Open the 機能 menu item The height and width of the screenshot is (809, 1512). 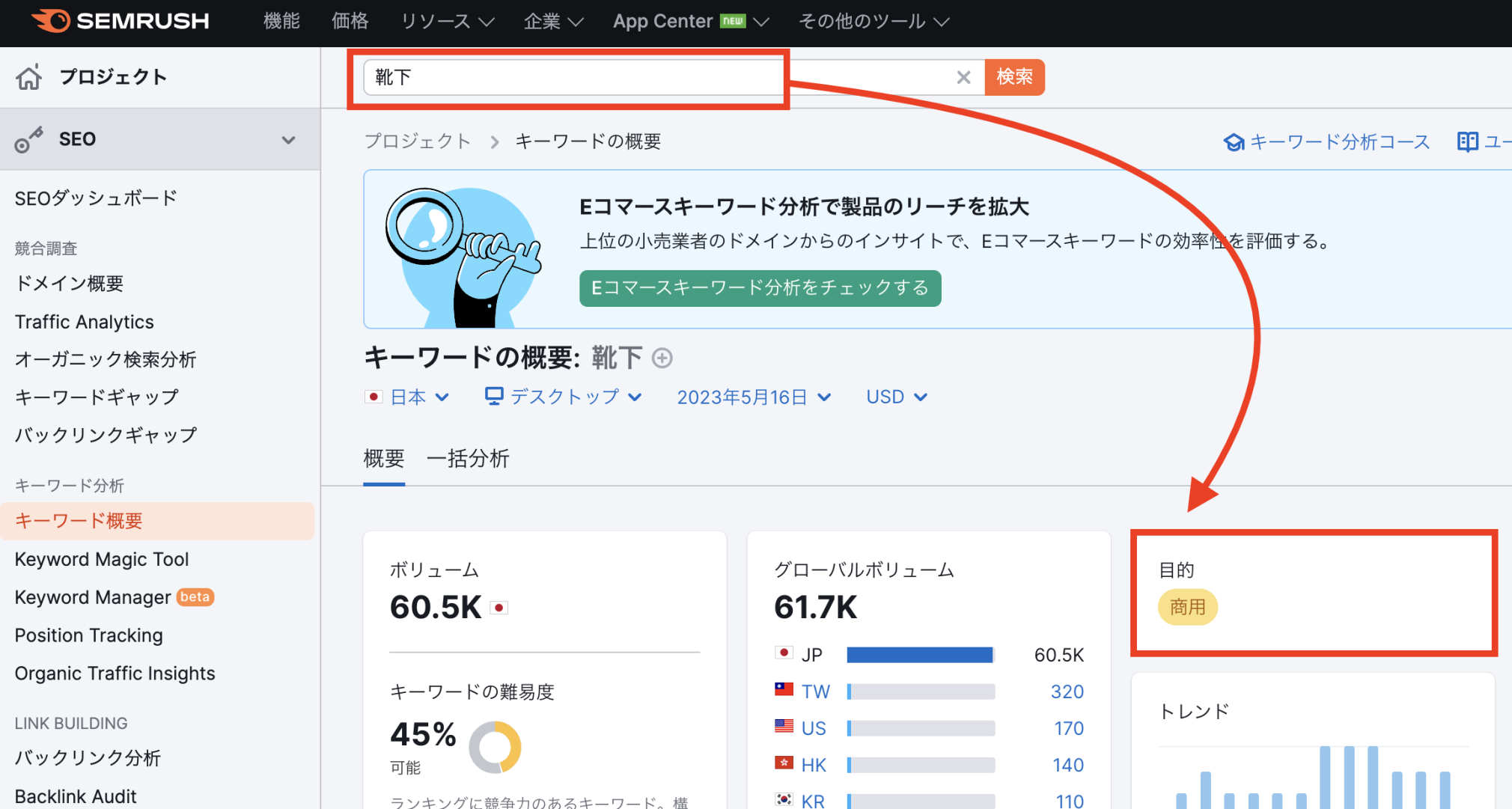(x=281, y=22)
